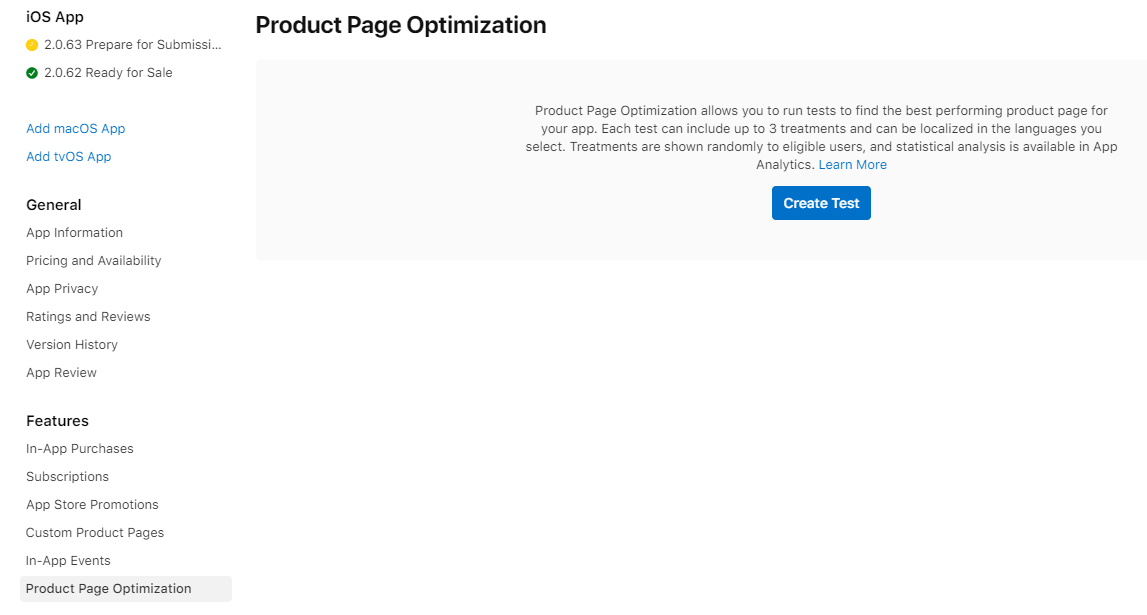
Task: Open App Information in the sidebar
Action: (74, 232)
